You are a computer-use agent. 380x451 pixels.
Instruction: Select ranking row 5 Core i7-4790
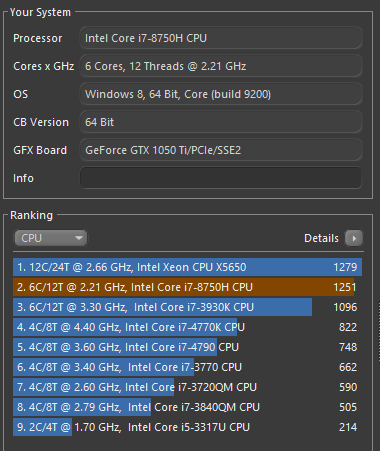pos(188,347)
